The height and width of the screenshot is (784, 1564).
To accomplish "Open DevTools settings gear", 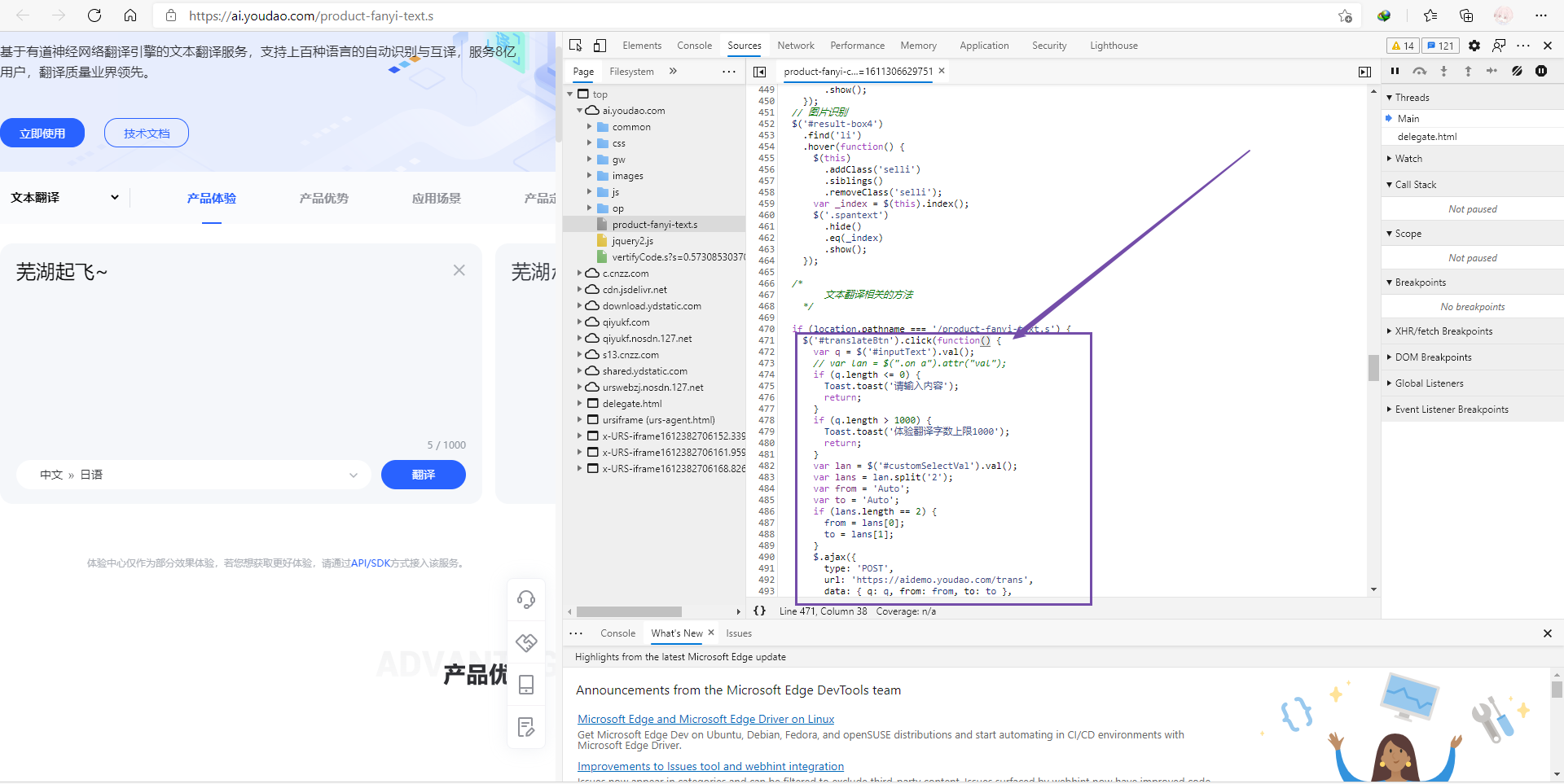I will click(x=1474, y=46).
